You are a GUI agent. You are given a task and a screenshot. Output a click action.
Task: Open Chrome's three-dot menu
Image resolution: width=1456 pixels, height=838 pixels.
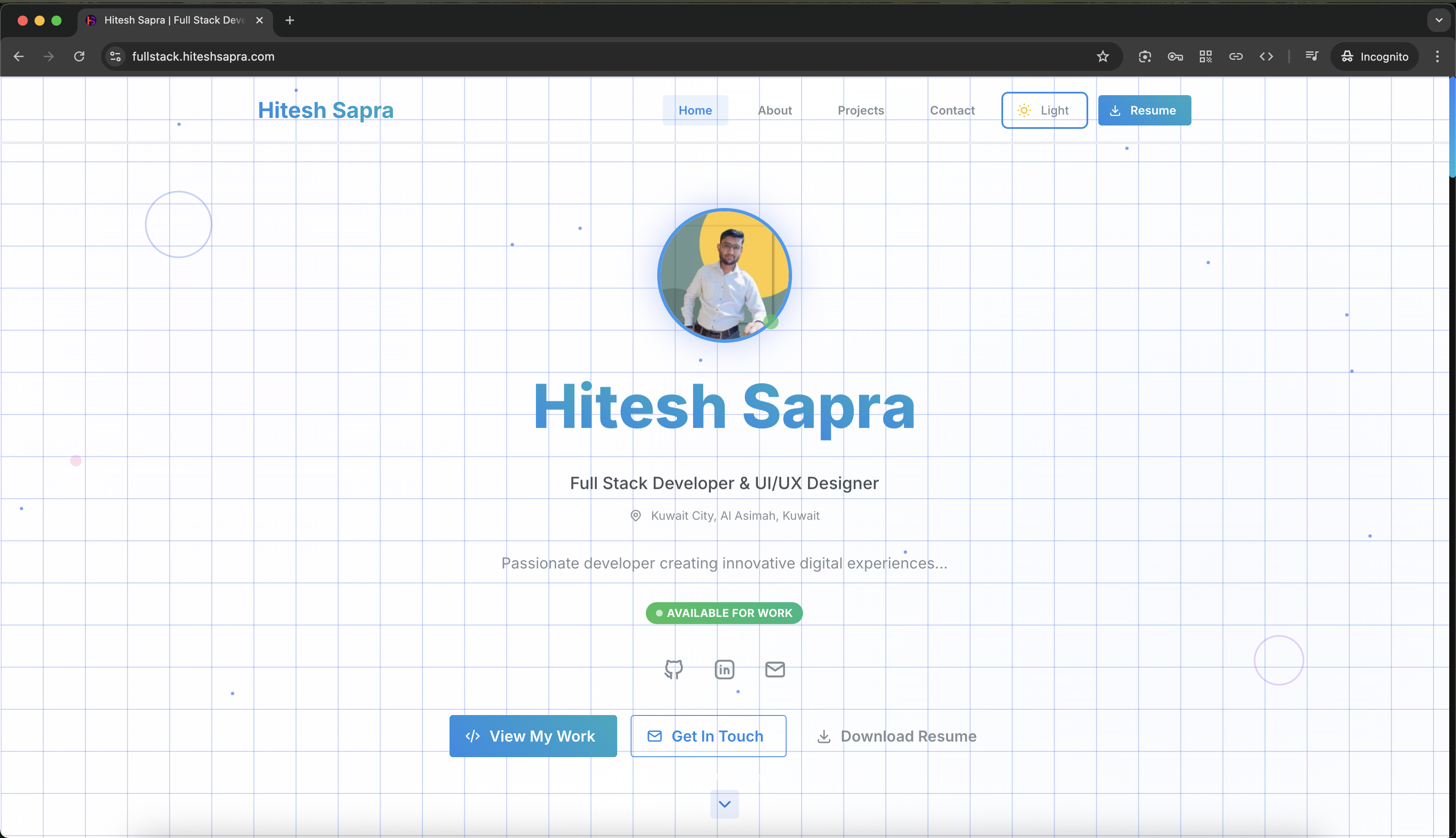[x=1437, y=56]
